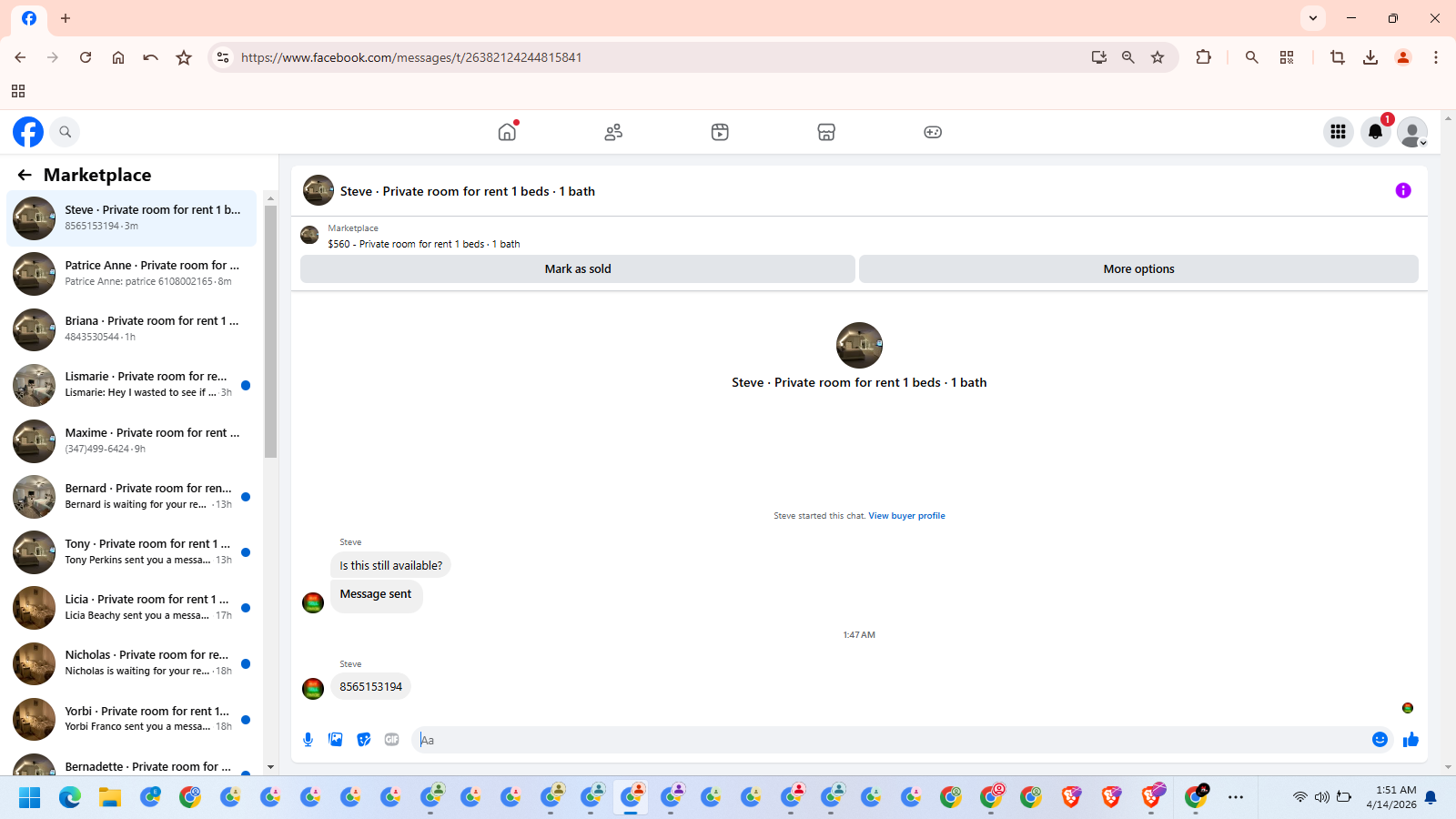This screenshot has height=819, width=1456.
Task: Open the Gaming controller icon in top navigation
Action: (933, 132)
